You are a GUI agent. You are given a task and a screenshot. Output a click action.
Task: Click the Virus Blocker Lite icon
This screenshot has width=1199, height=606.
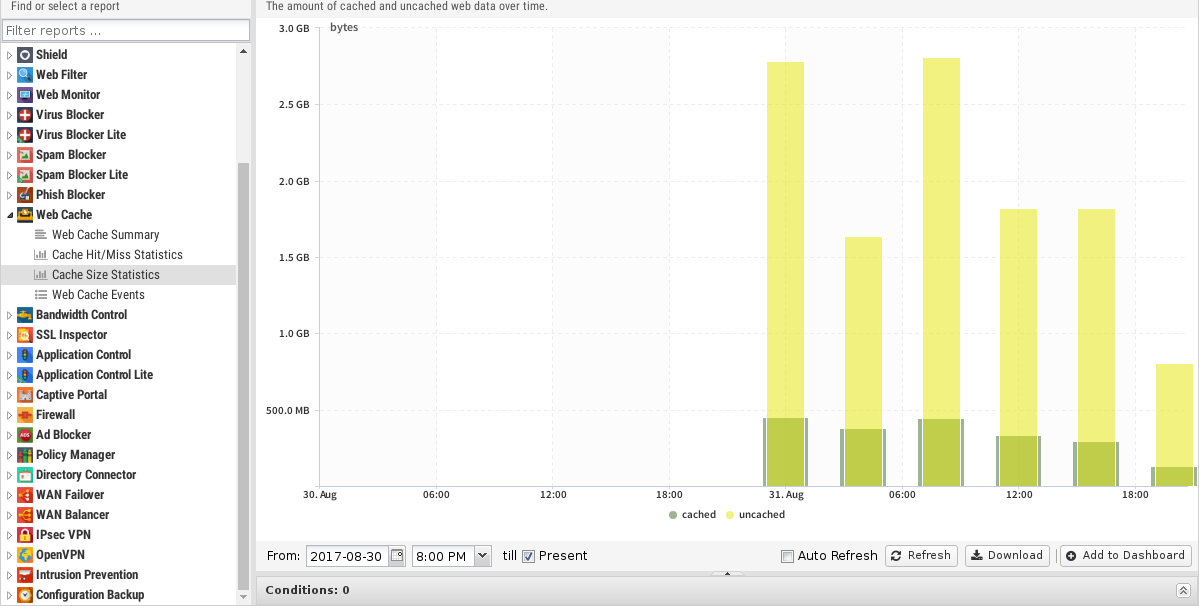coord(25,134)
